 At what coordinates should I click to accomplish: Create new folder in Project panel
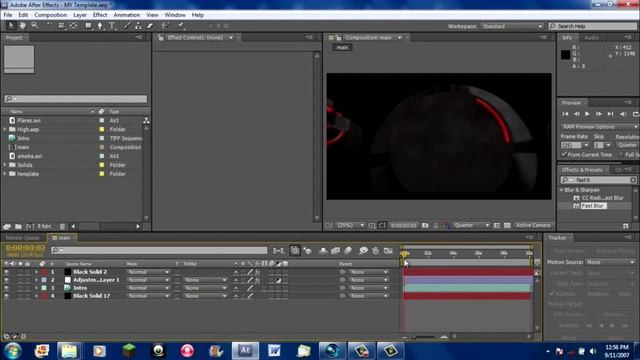click(18, 226)
